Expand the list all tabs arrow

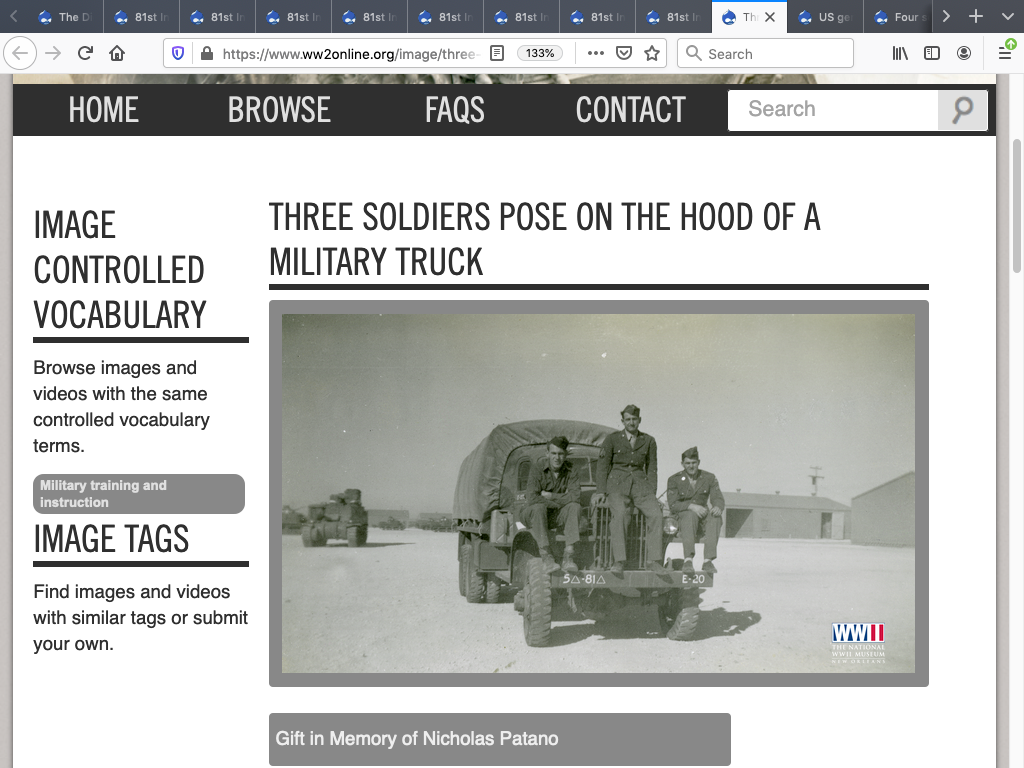[x=946, y=17]
